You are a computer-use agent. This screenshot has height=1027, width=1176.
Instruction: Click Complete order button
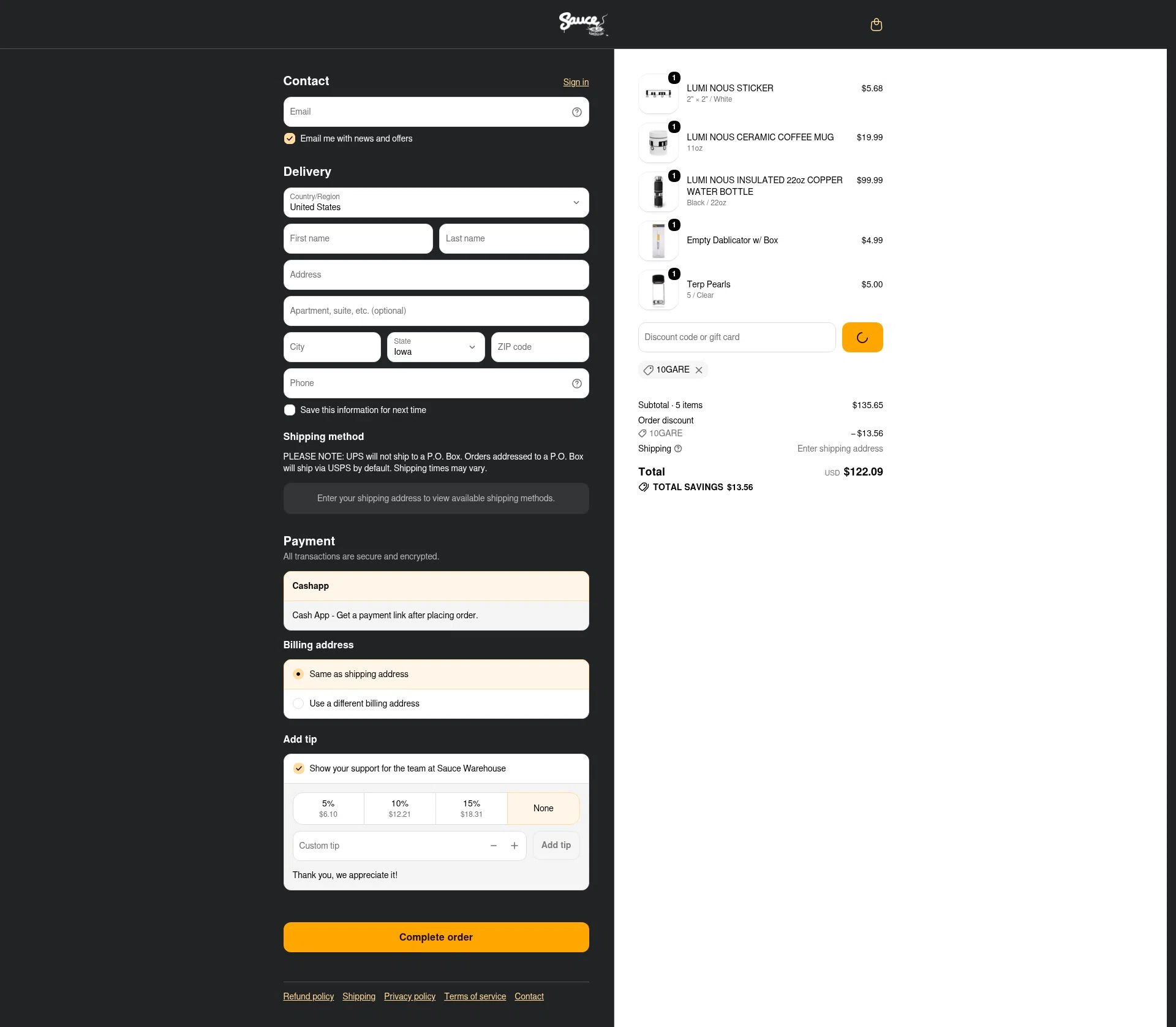[x=436, y=937]
